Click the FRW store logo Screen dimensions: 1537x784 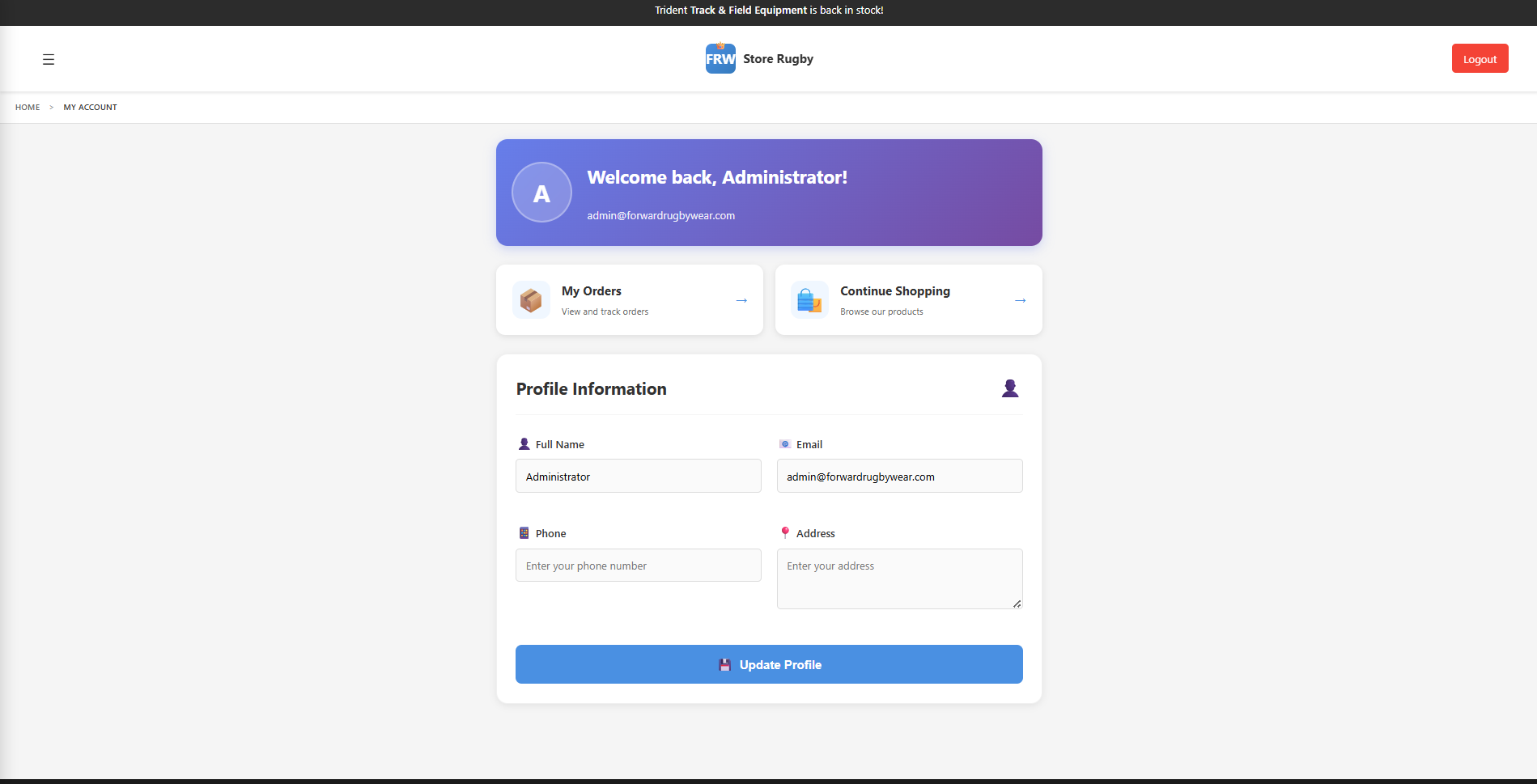click(720, 59)
